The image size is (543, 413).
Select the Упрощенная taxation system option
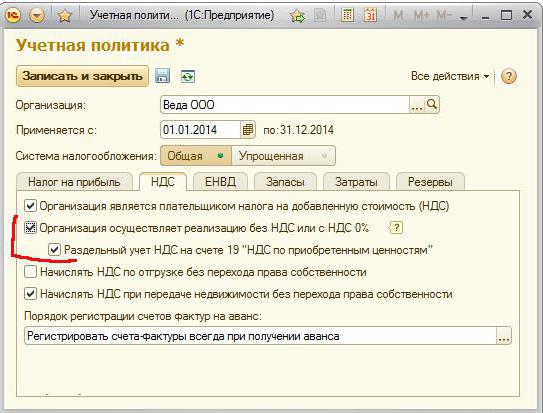point(283,156)
